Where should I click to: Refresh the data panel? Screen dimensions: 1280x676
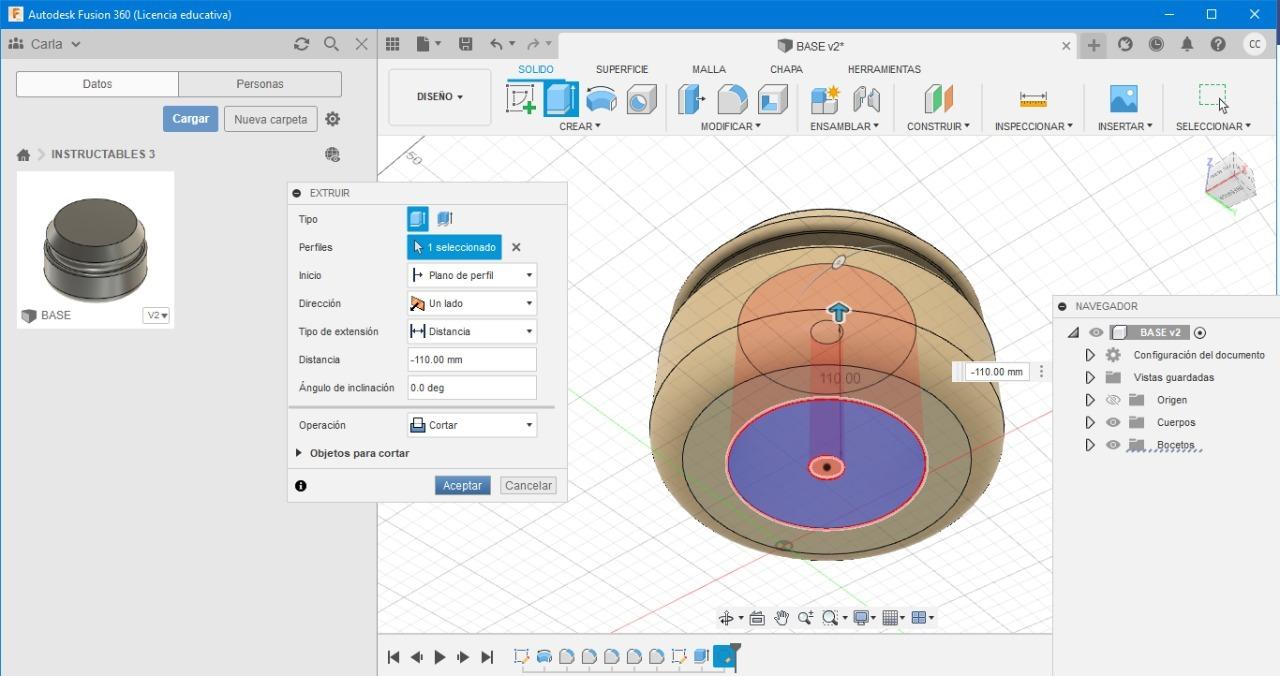point(301,44)
